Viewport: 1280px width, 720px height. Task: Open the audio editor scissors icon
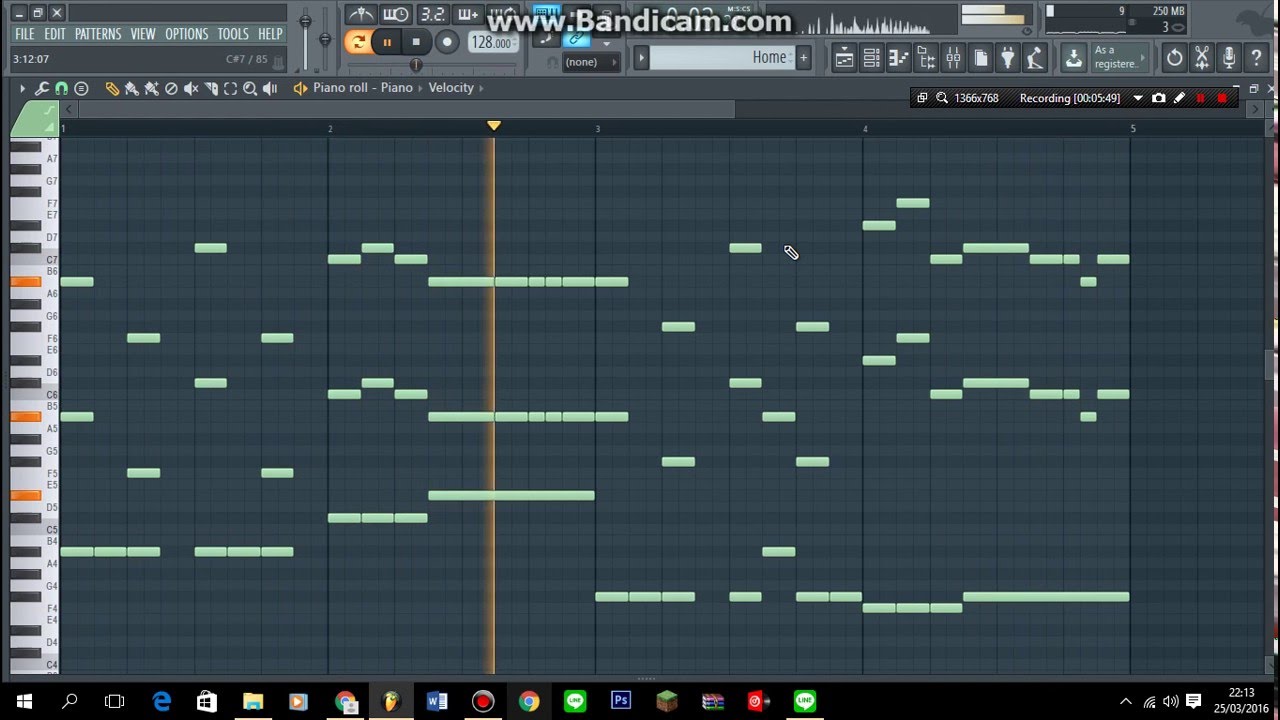pyautogui.click(x=1202, y=58)
